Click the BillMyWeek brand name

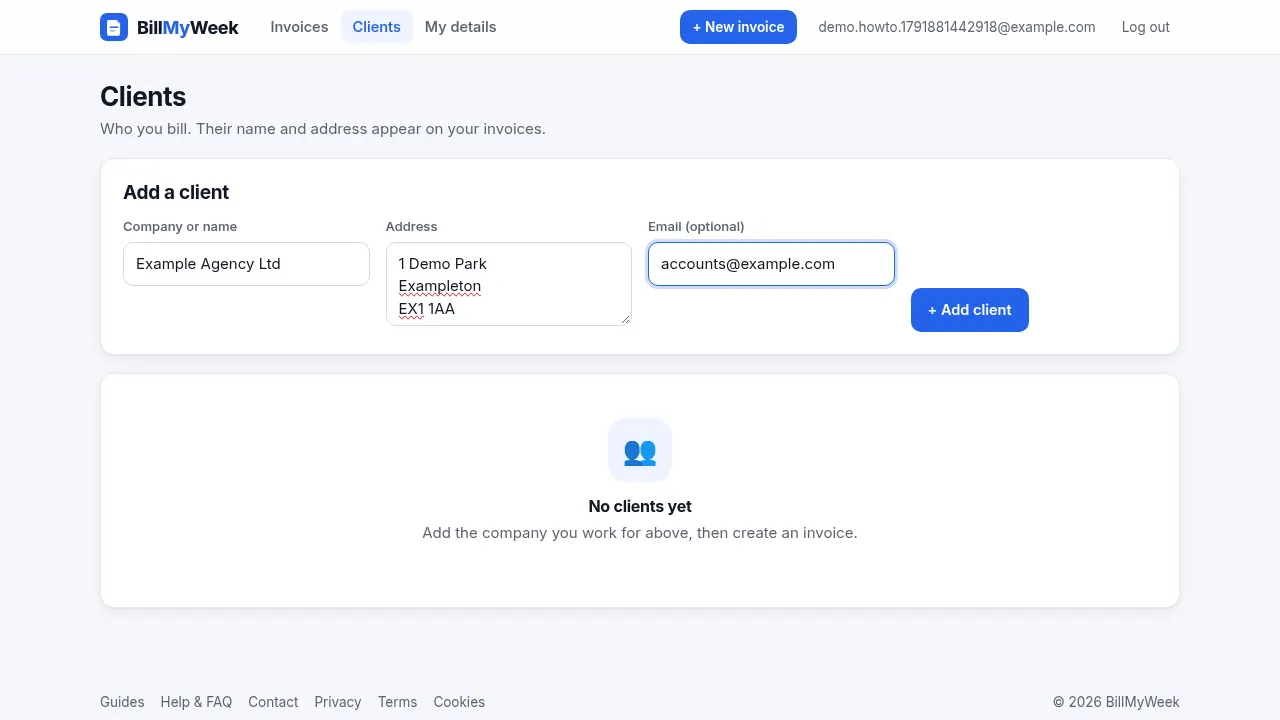click(188, 27)
